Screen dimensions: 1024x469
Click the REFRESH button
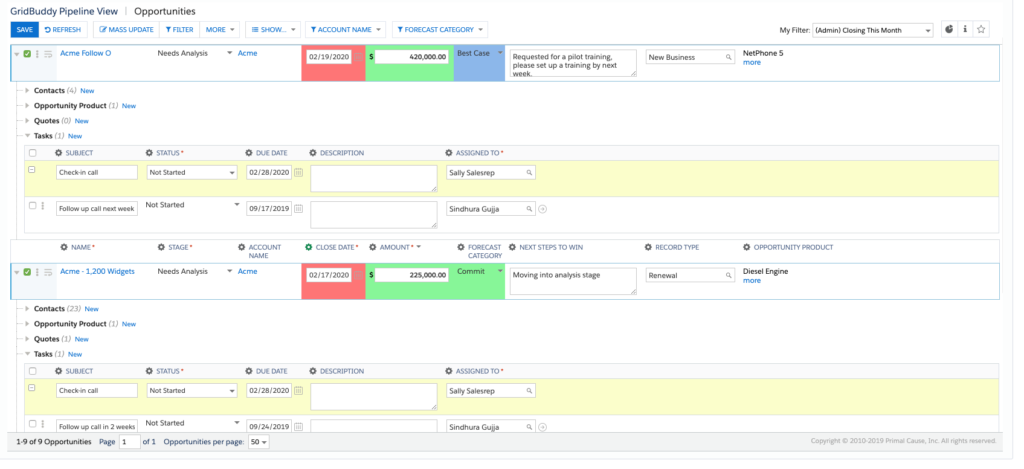click(x=63, y=29)
